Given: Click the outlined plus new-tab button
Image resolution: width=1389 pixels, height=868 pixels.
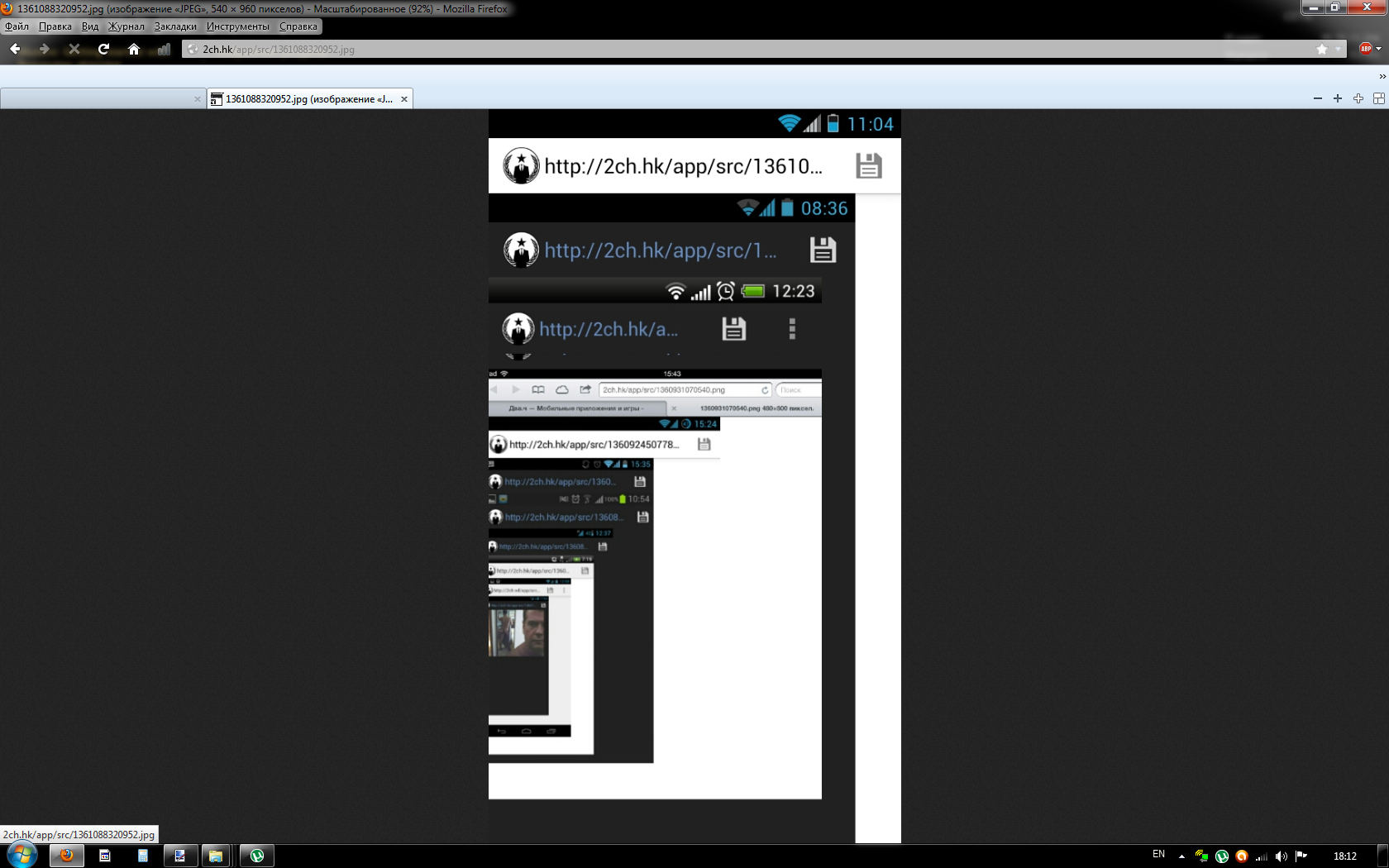Looking at the screenshot, I should (1358, 98).
